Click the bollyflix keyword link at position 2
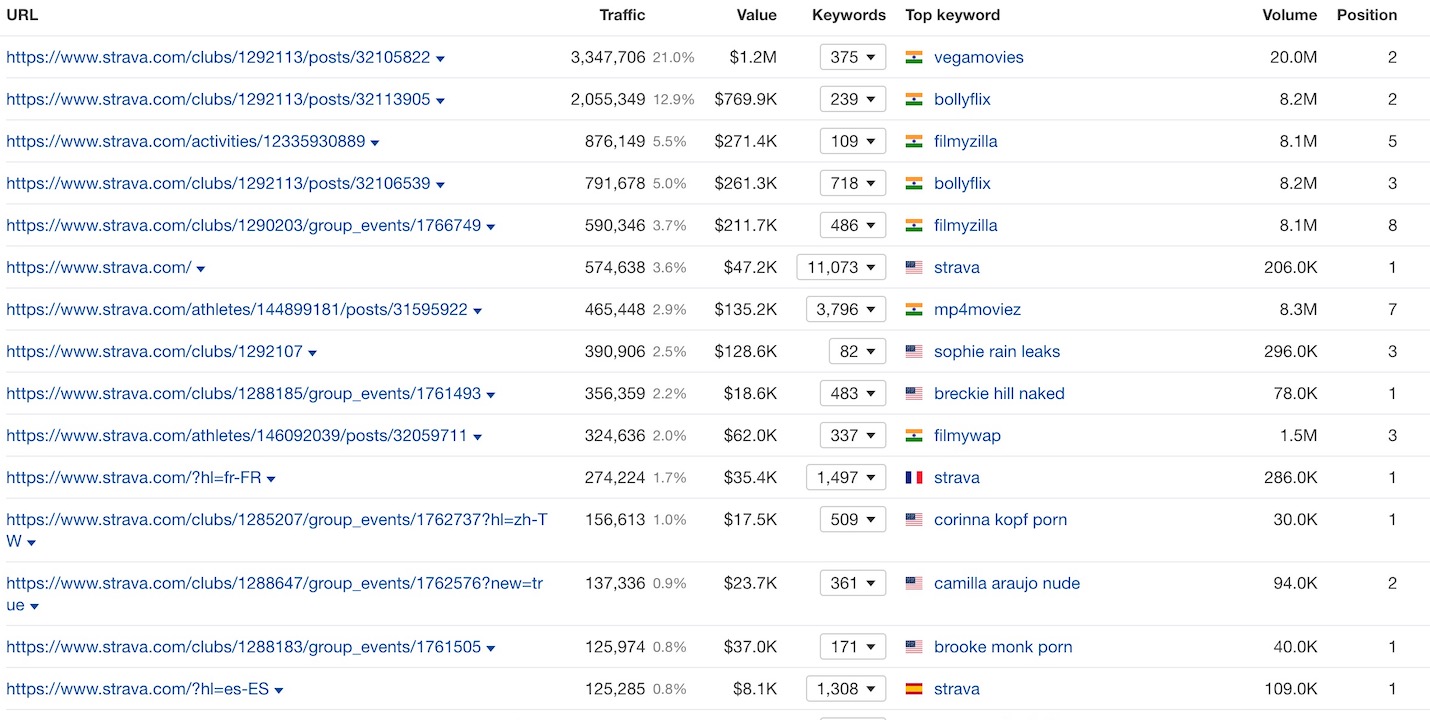The height and width of the screenshot is (720, 1430). tap(962, 100)
